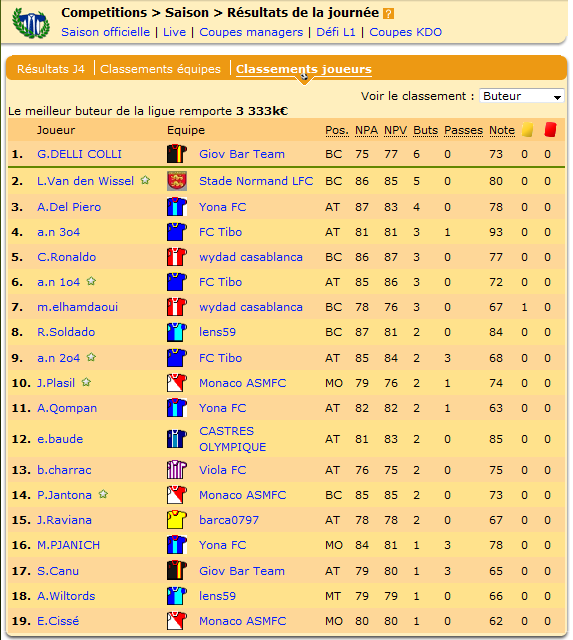Click the NPV column header
Screen dimensions: 573x640
point(395,130)
